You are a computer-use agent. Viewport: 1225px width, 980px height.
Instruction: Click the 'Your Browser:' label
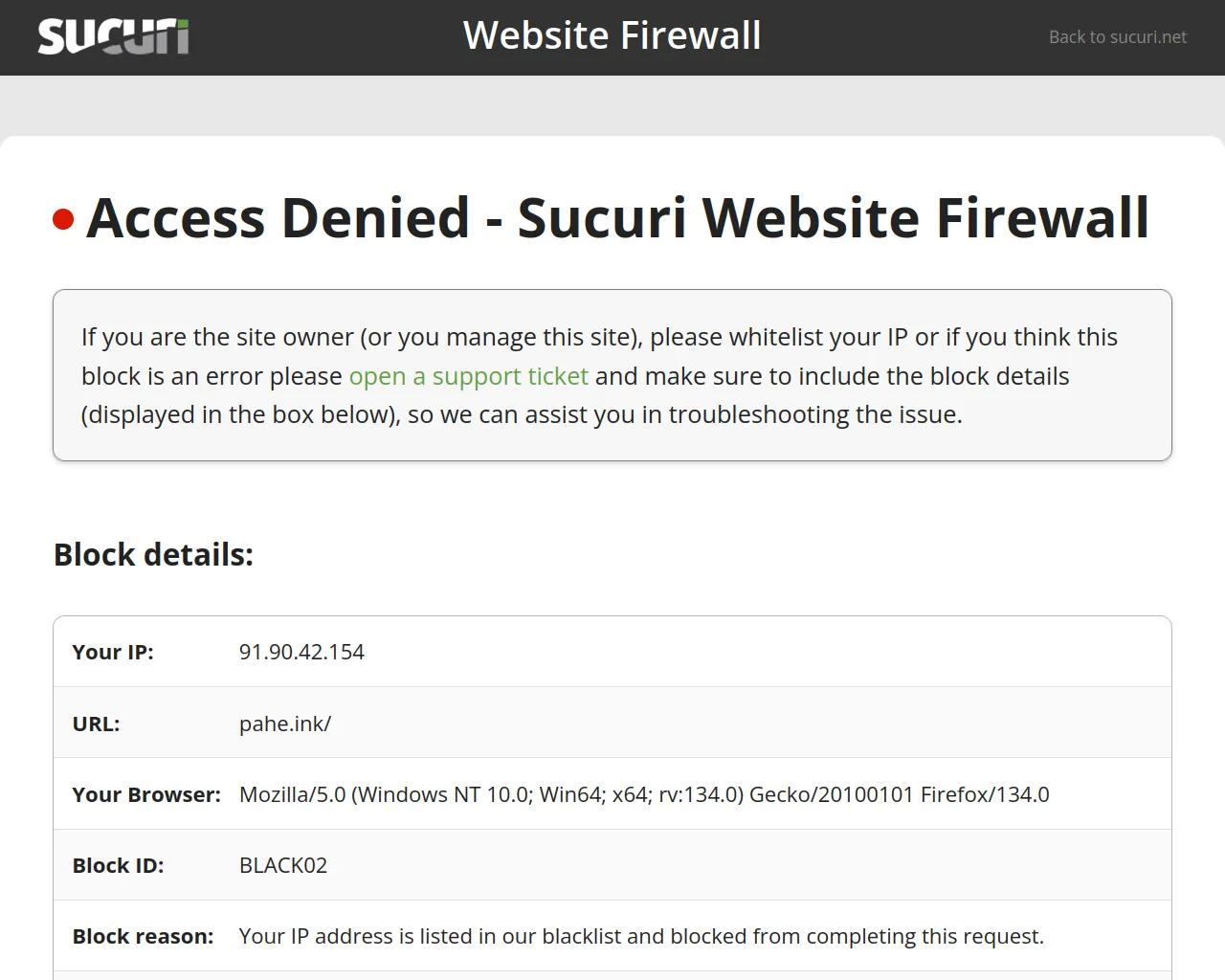[146, 794]
